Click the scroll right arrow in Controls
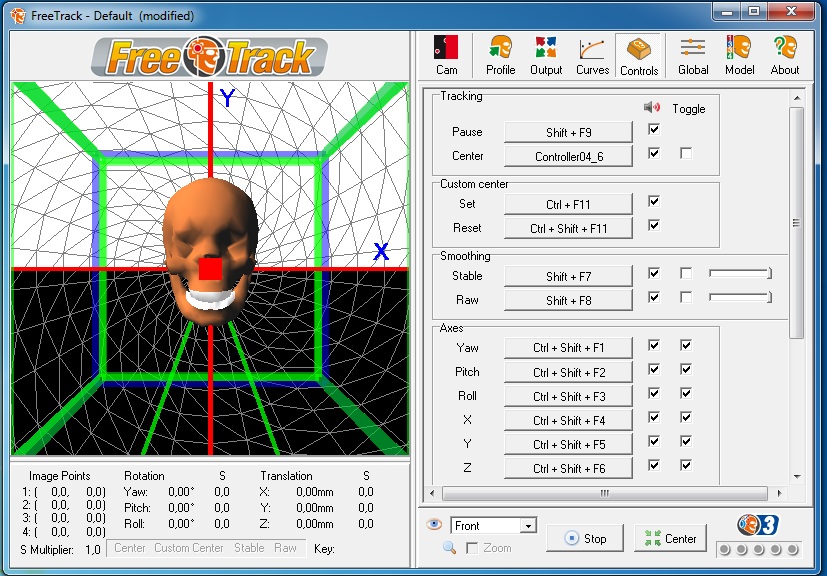This screenshot has width=827, height=576. pyautogui.click(x=780, y=493)
